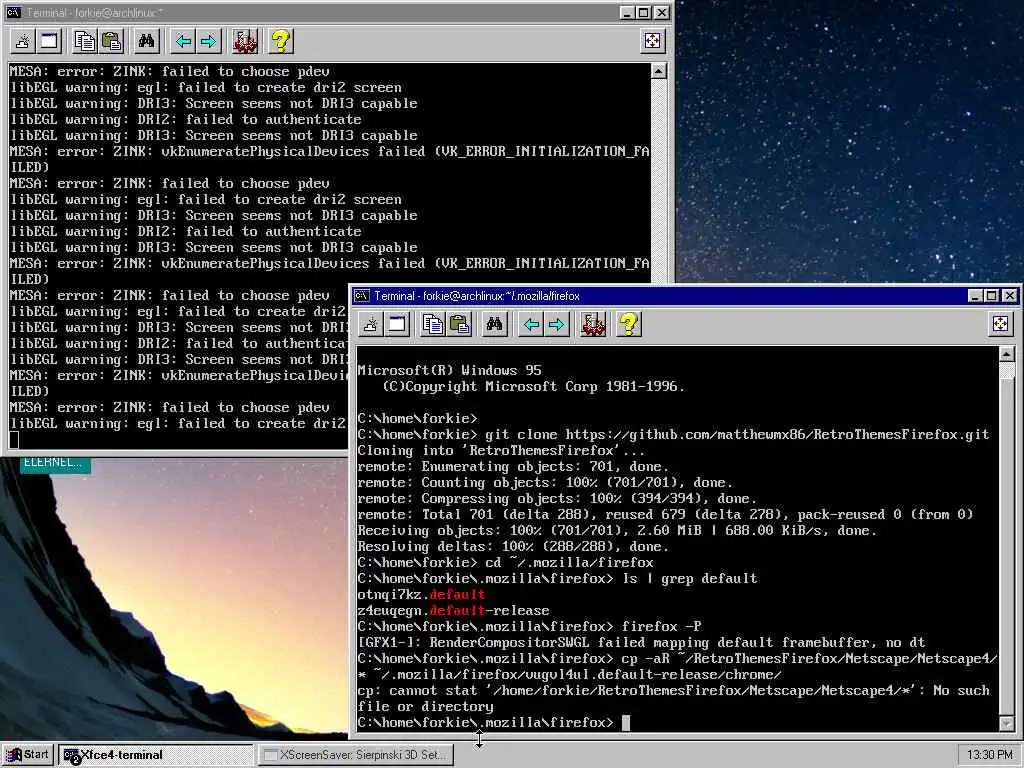
Task: Open Help question mark in background terminal
Action: click(281, 42)
